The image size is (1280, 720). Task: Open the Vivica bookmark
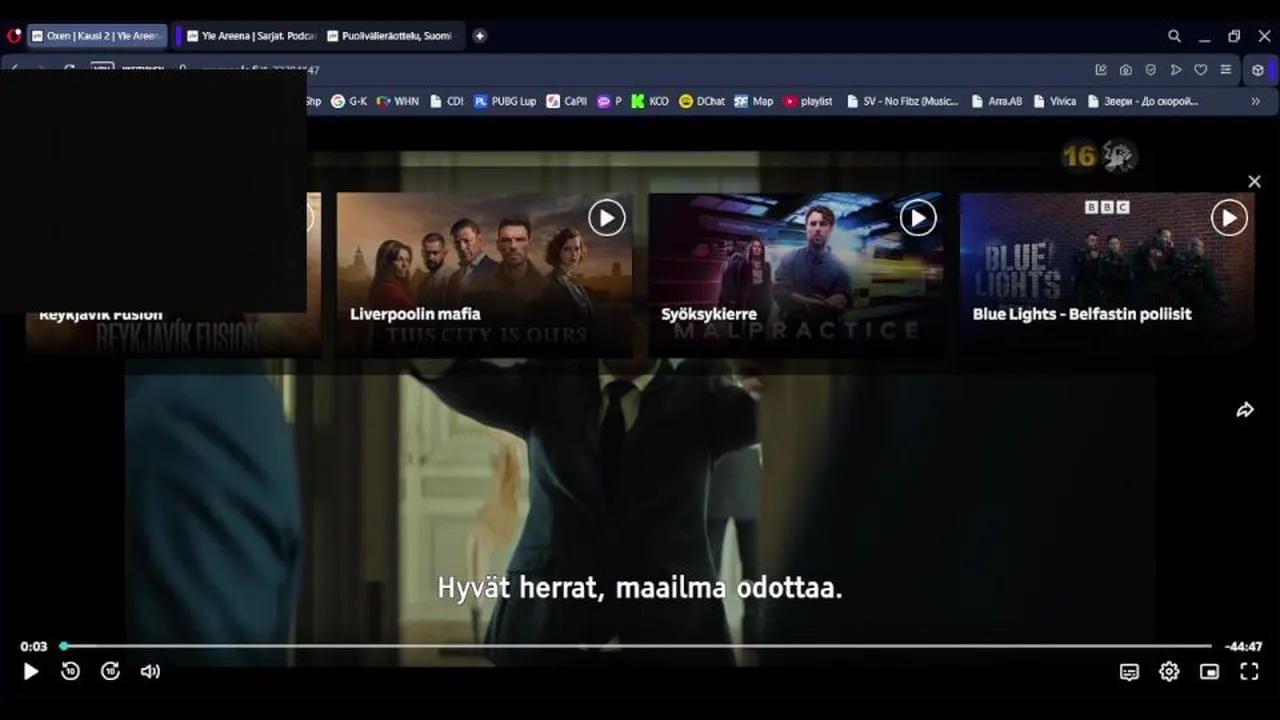click(1055, 101)
